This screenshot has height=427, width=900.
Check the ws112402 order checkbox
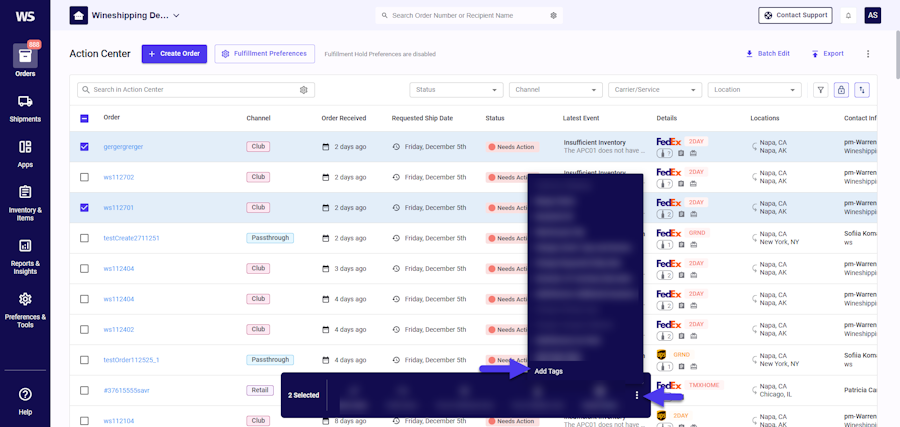[x=84, y=329]
